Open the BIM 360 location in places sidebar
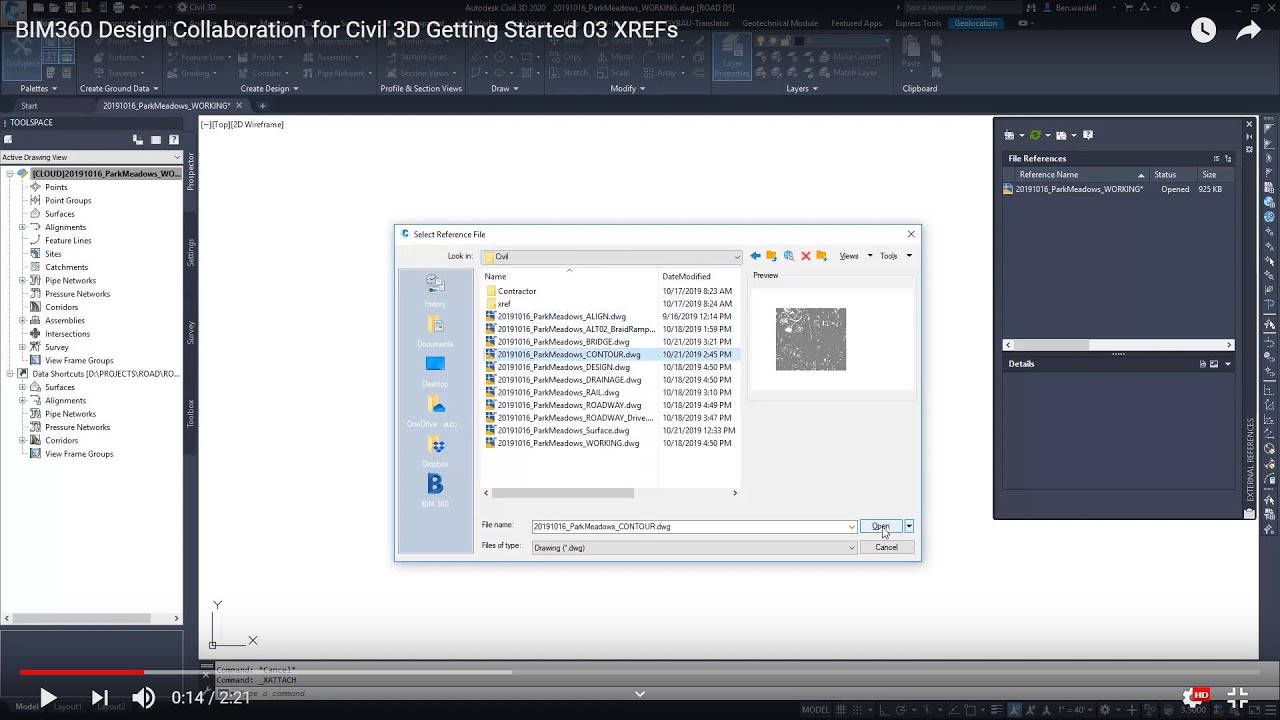This screenshot has width=1280, height=720. (x=435, y=490)
